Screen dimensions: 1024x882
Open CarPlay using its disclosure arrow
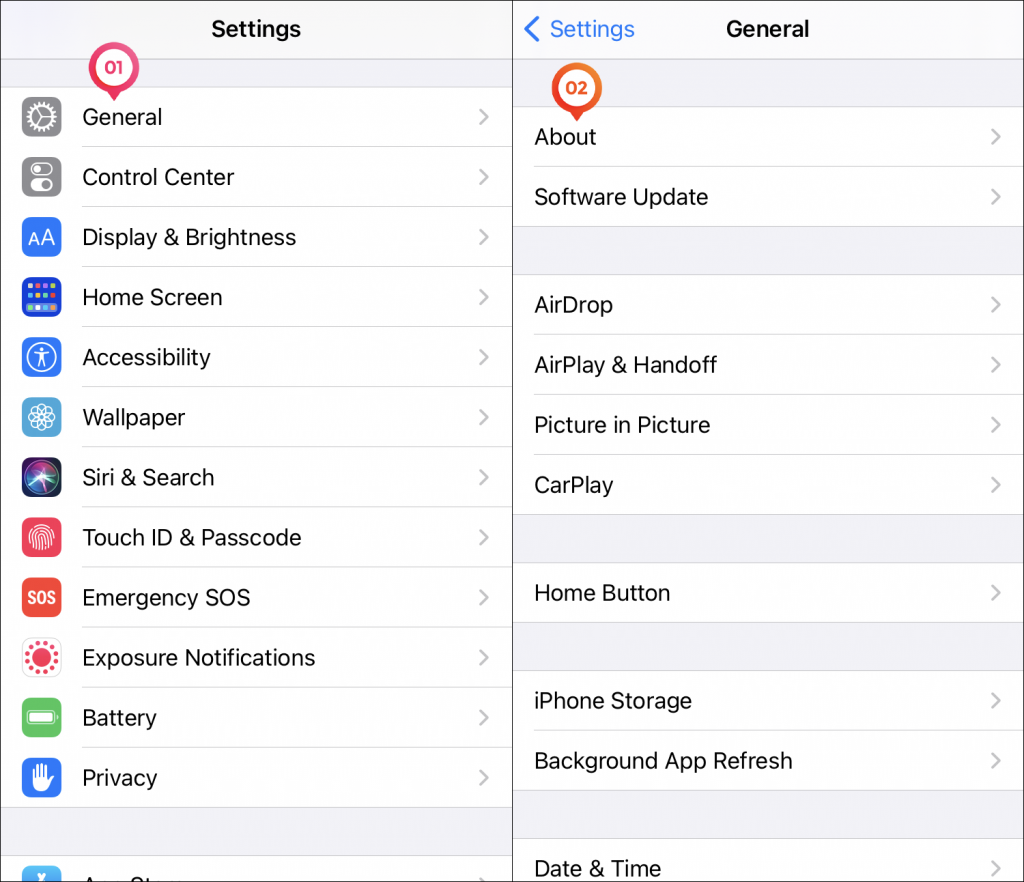point(995,485)
